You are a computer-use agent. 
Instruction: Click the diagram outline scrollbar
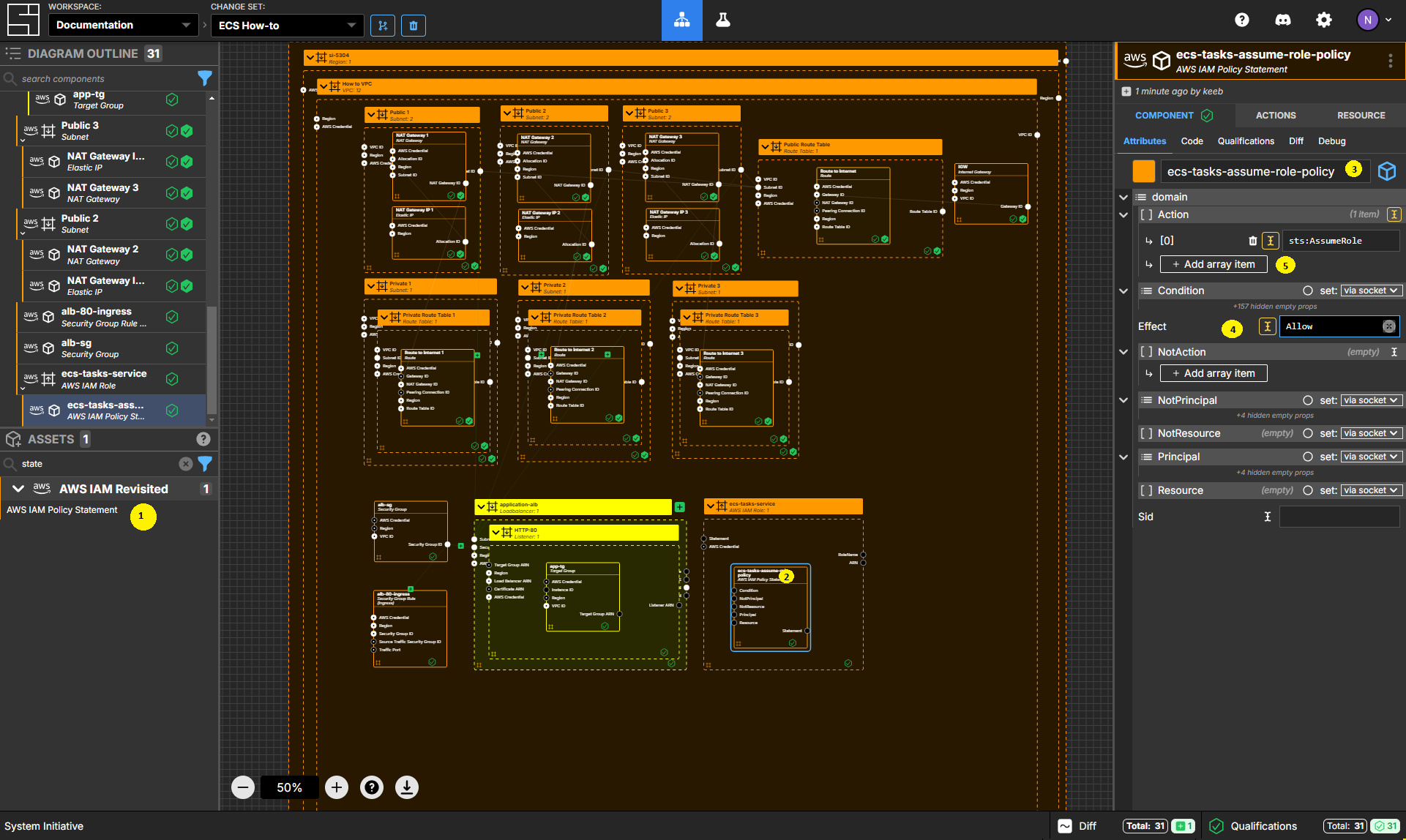212,359
